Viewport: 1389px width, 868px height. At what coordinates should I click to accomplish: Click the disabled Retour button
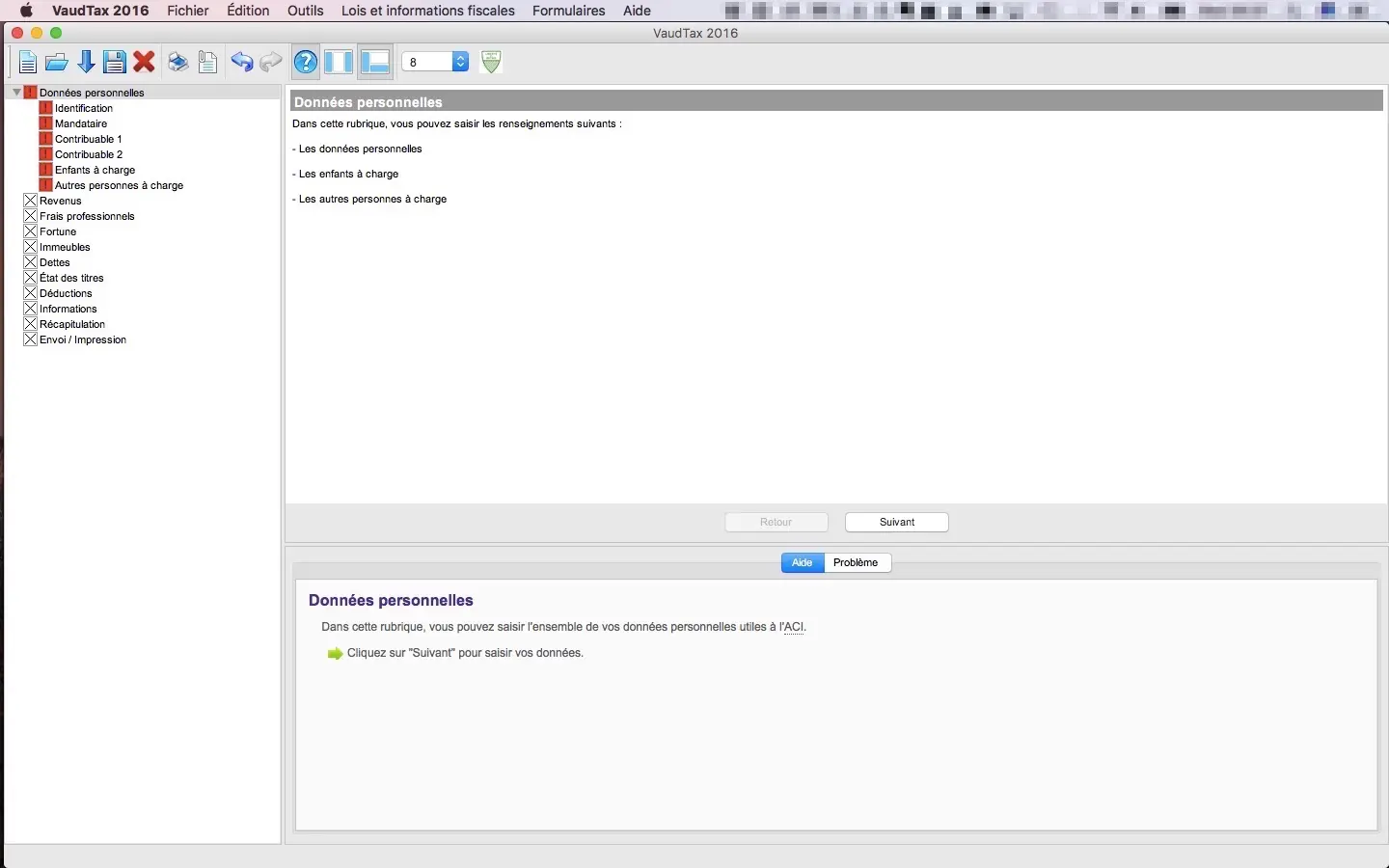[776, 522]
